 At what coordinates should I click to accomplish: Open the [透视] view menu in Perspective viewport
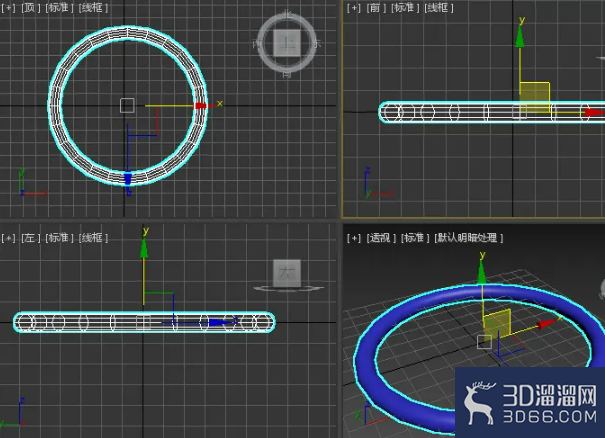(380, 238)
